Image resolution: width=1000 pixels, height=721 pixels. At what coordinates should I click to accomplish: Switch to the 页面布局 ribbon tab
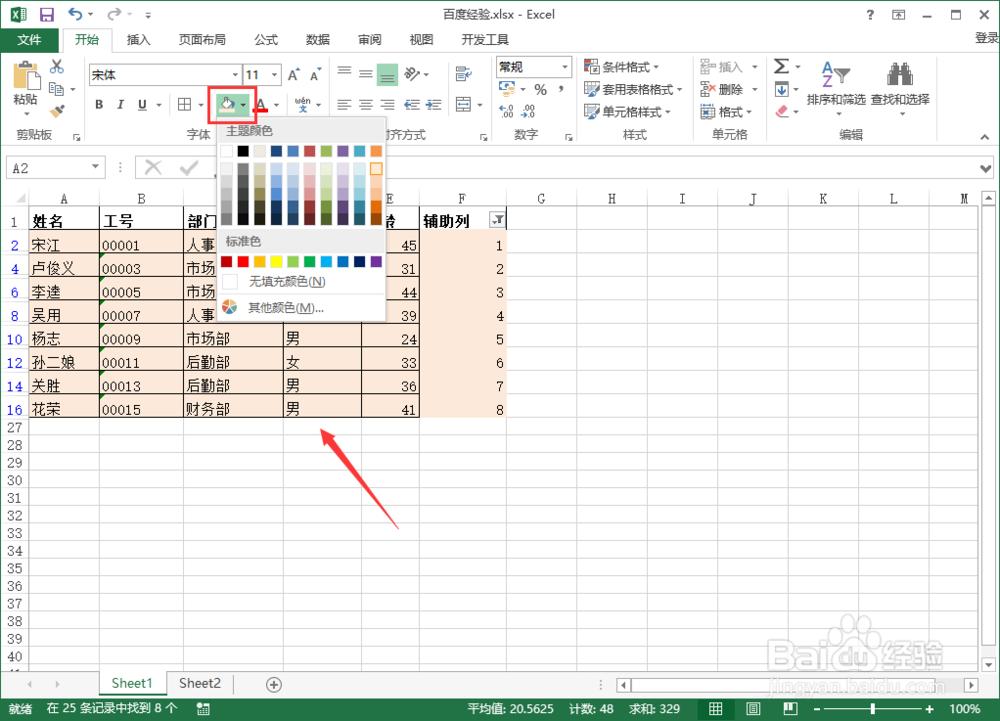[202, 40]
